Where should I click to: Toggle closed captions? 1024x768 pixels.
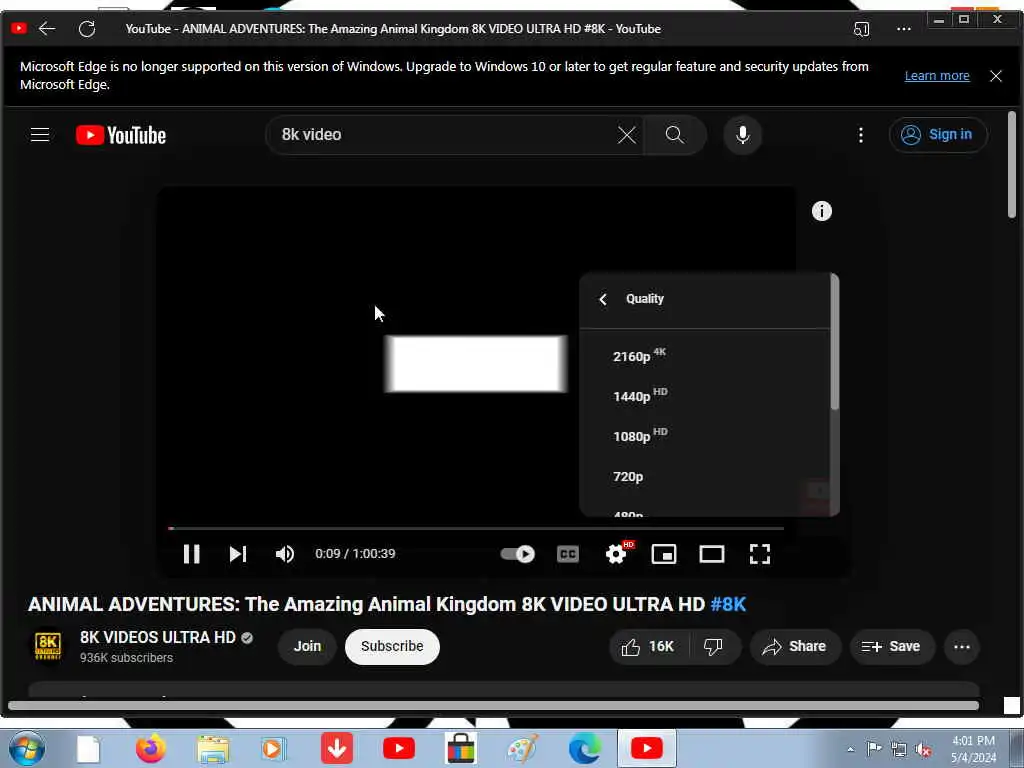tap(568, 554)
